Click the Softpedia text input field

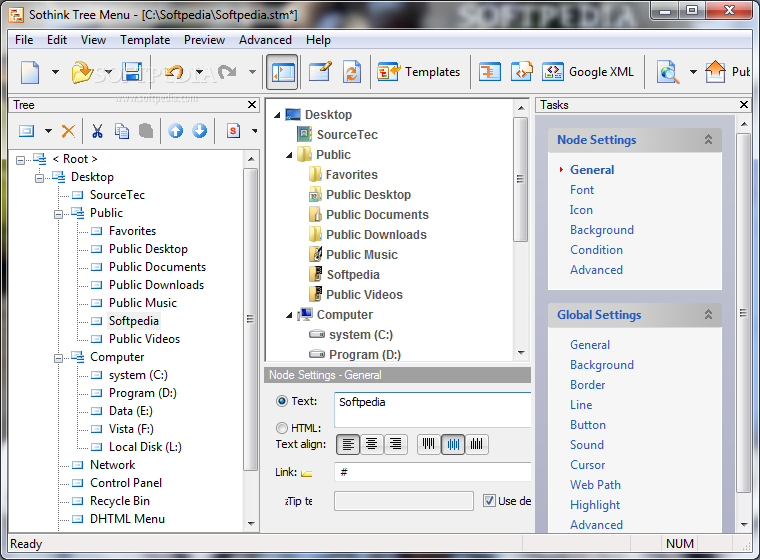pyautogui.click(x=433, y=410)
